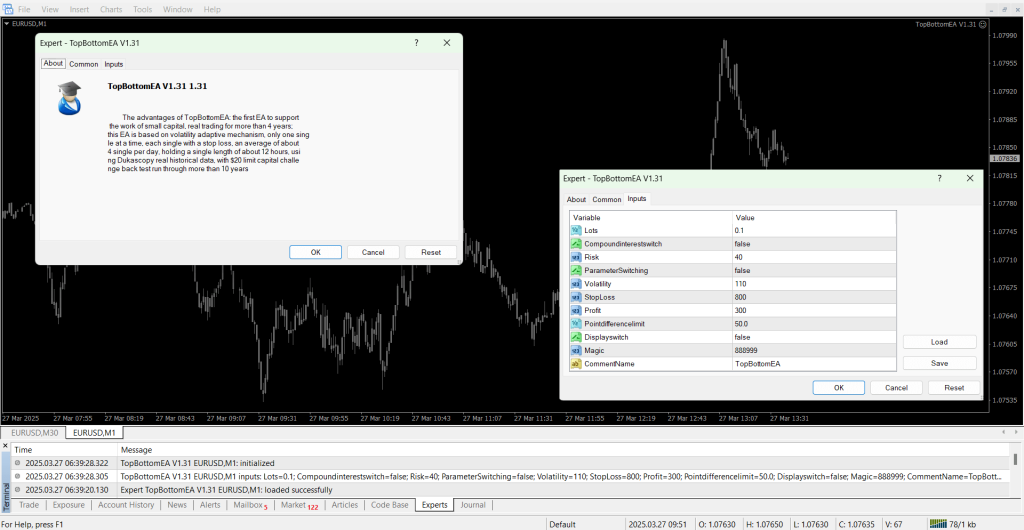Click the log icon beside the 'initialized' message
The height and width of the screenshot is (530, 1024).
pos(16,463)
